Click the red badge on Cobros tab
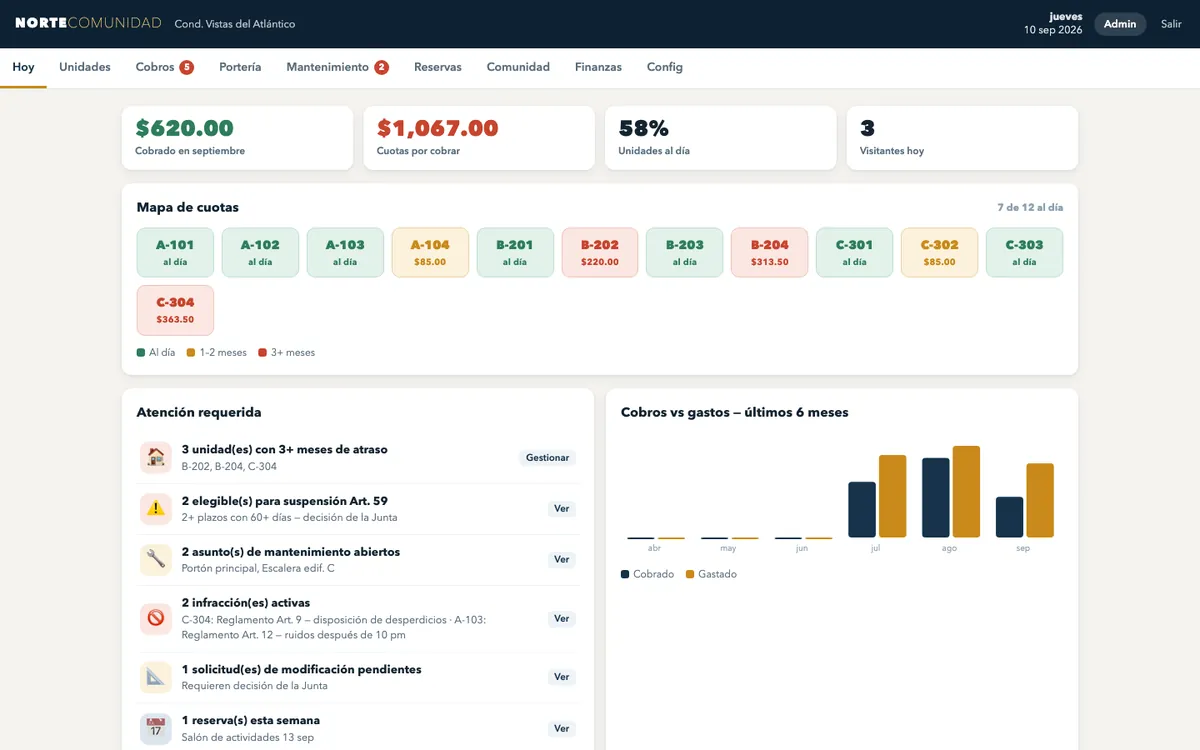This screenshot has height=750, width=1200. 187,67
